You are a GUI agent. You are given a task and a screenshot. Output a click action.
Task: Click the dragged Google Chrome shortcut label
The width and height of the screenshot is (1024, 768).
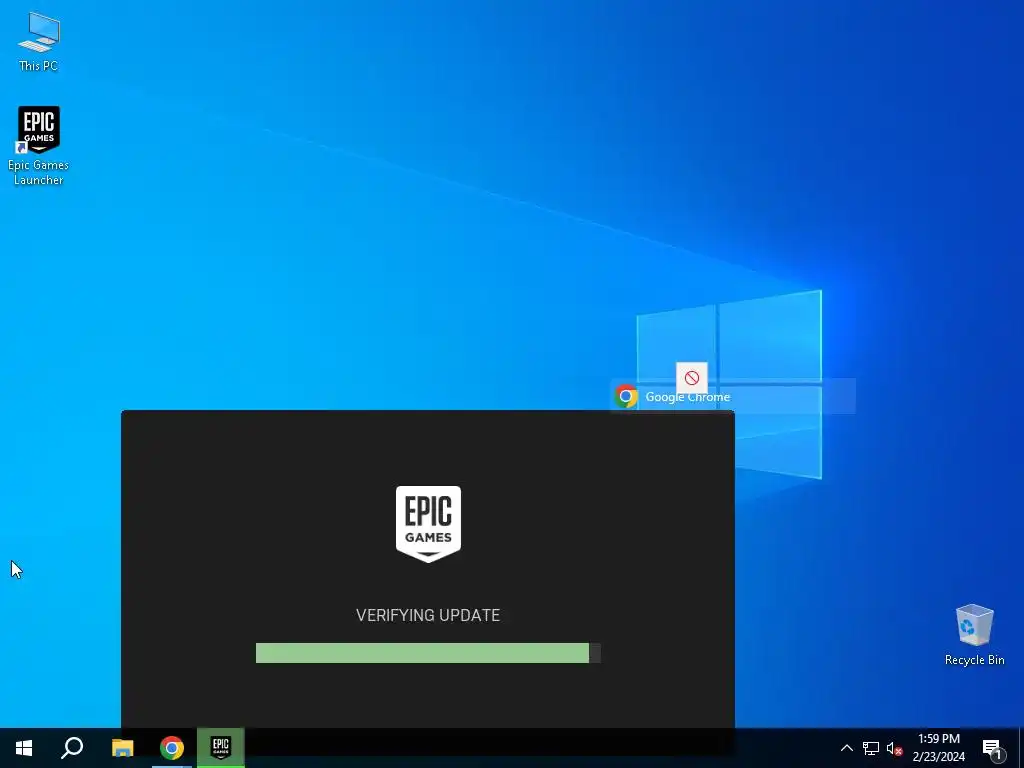point(688,397)
